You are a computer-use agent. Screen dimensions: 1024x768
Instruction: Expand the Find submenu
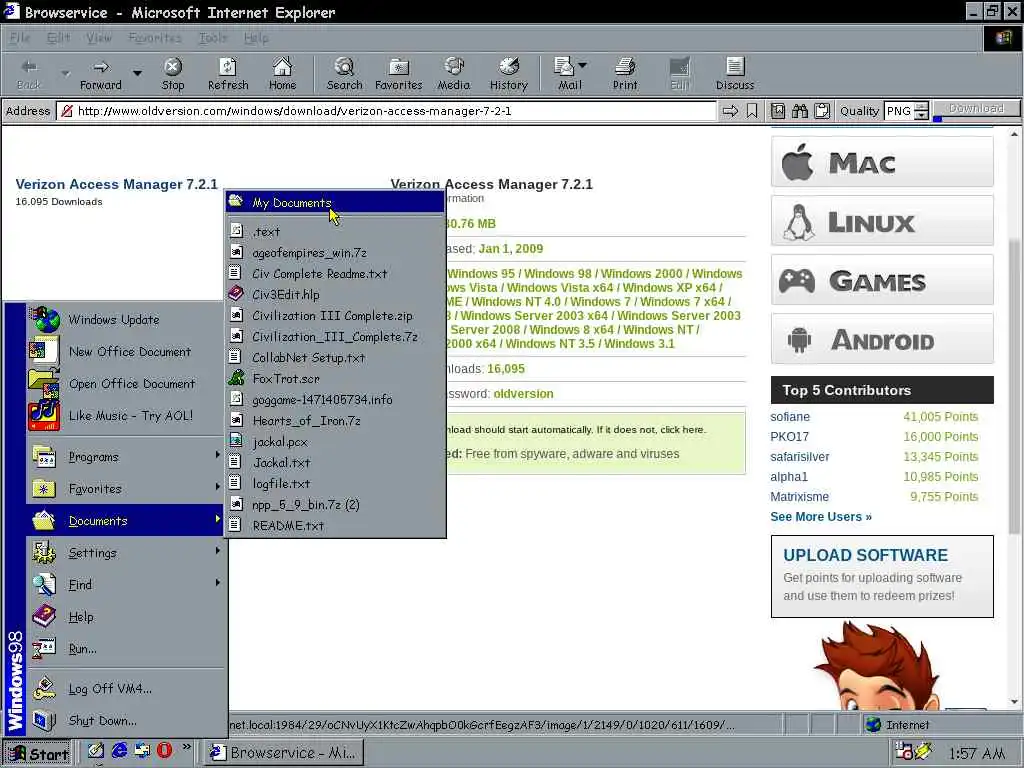click(x=125, y=584)
